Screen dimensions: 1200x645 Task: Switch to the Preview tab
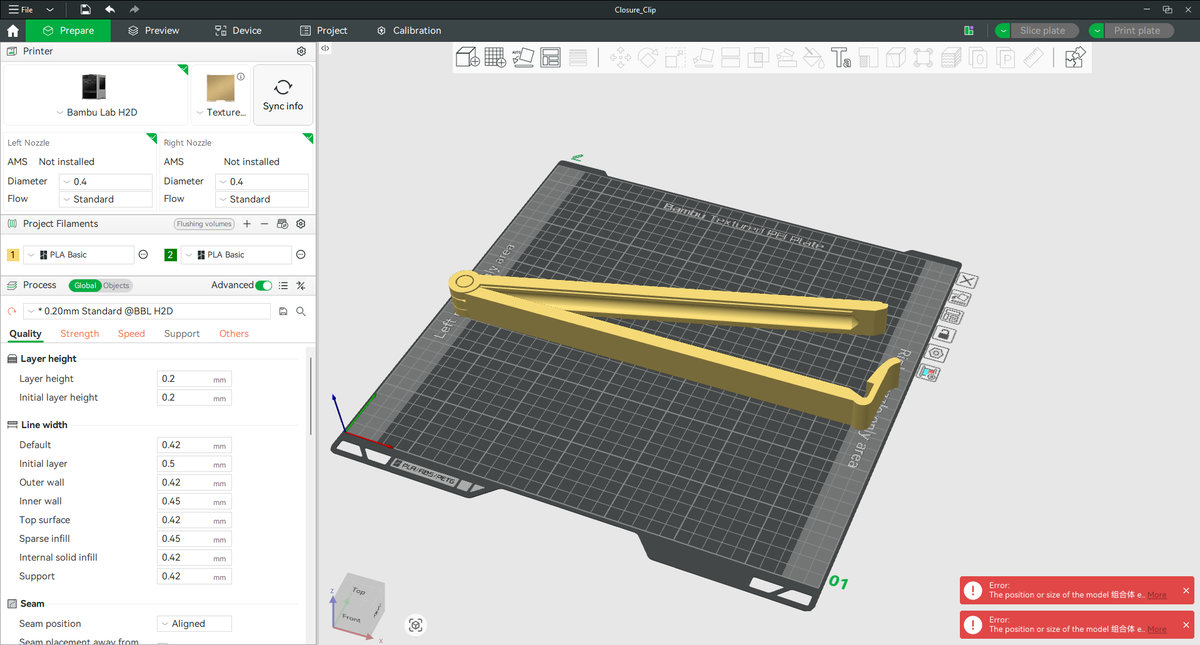click(153, 31)
